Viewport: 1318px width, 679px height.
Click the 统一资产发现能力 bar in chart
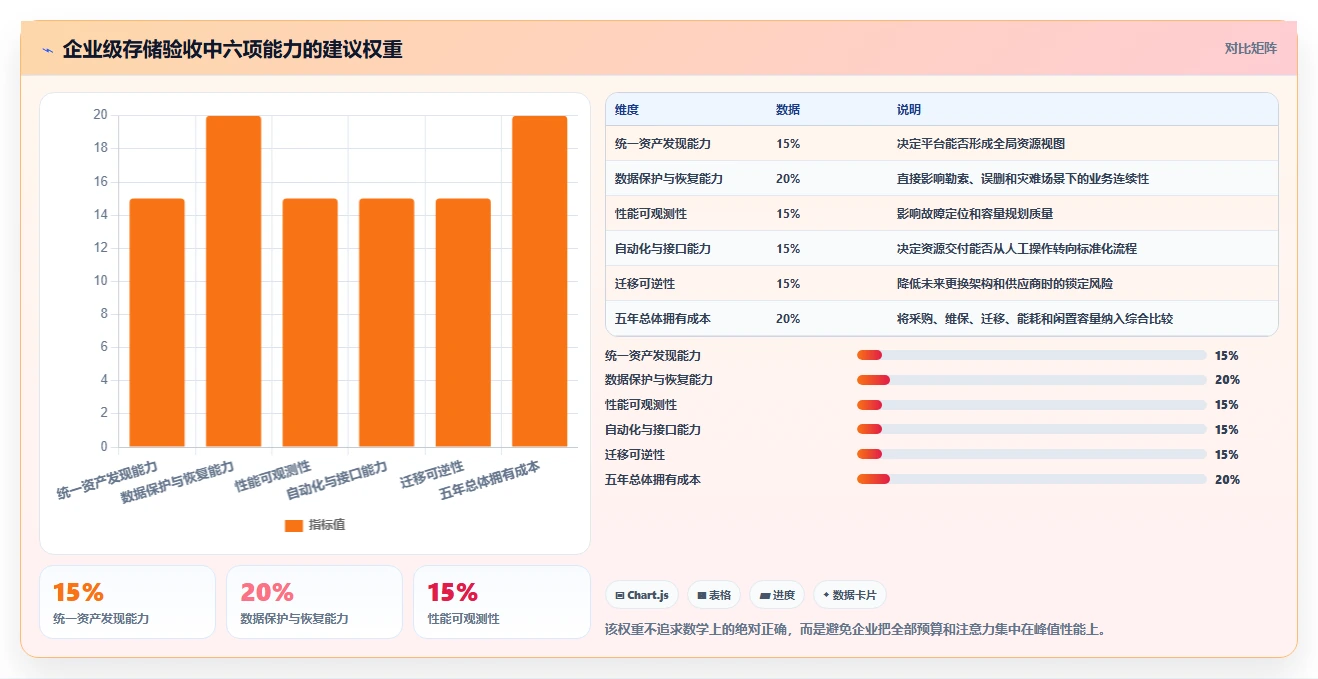click(157, 322)
